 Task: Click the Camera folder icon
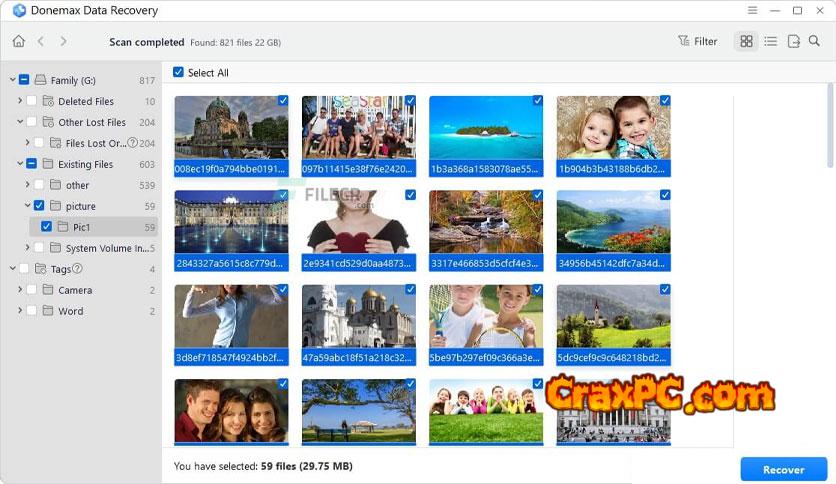tap(48, 289)
